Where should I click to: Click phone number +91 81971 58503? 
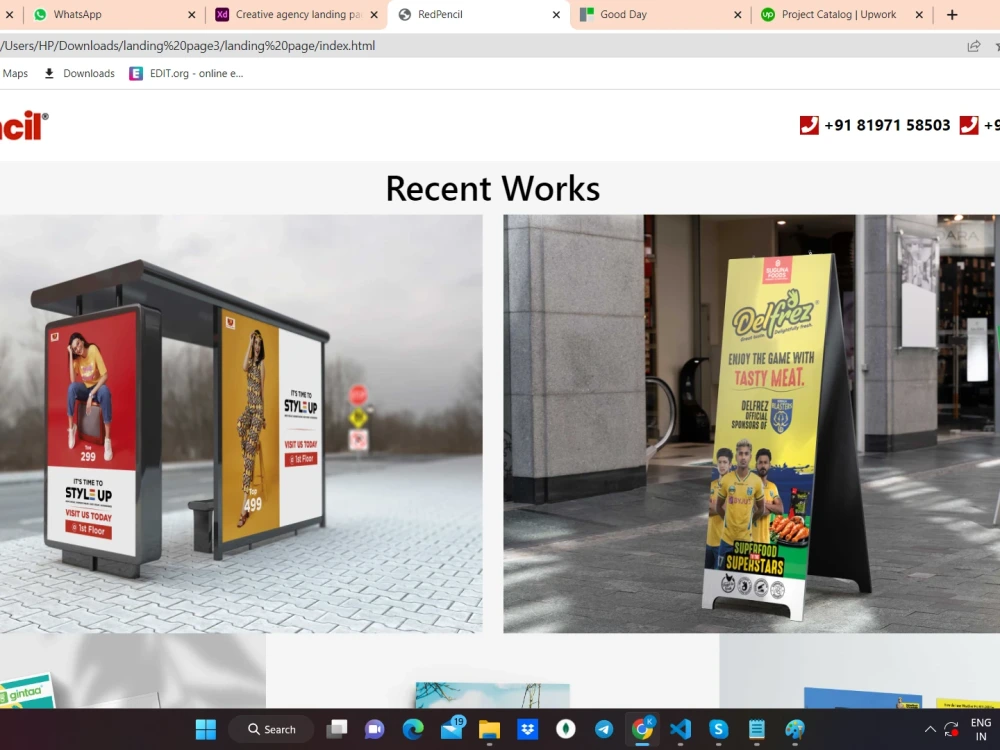887,125
